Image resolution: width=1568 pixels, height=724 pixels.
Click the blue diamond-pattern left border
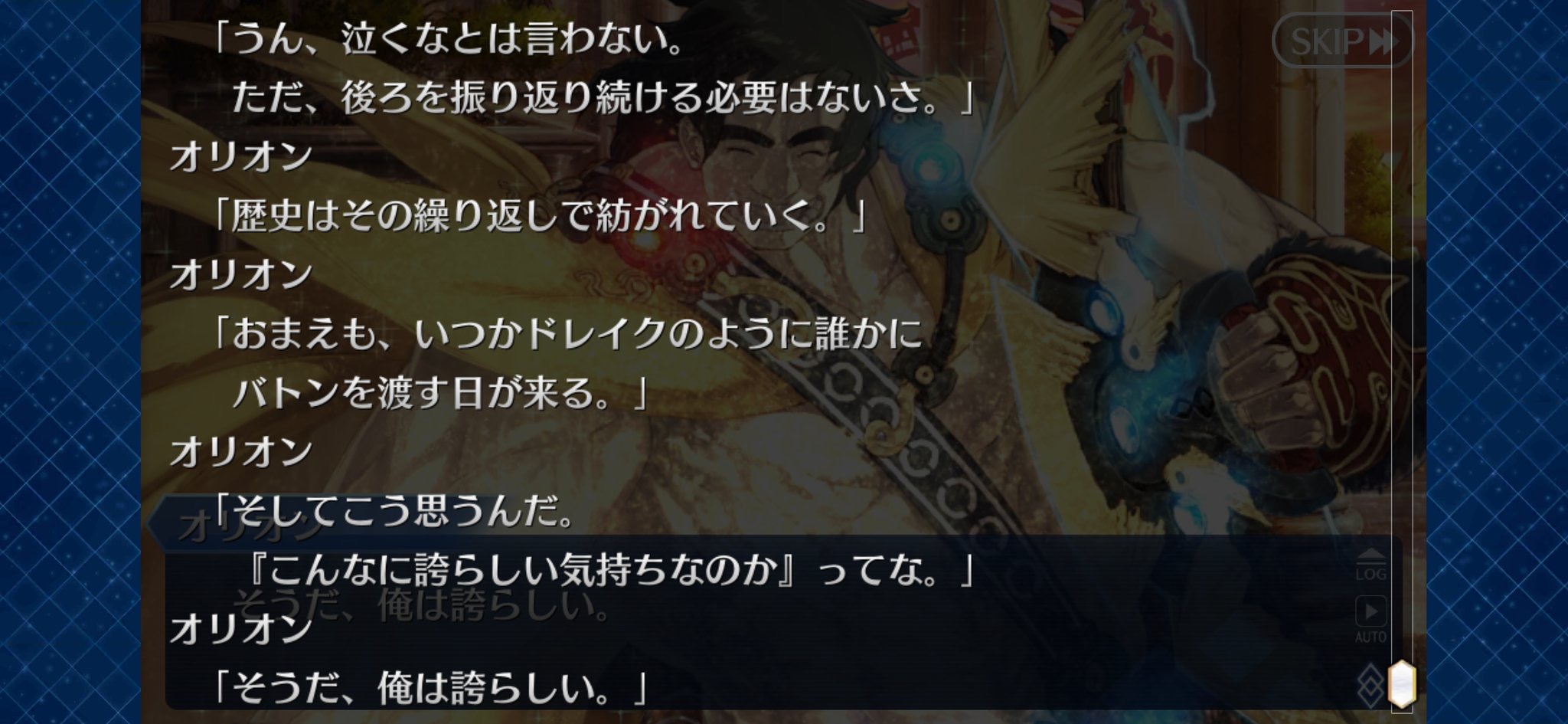click(x=70, y=362)
